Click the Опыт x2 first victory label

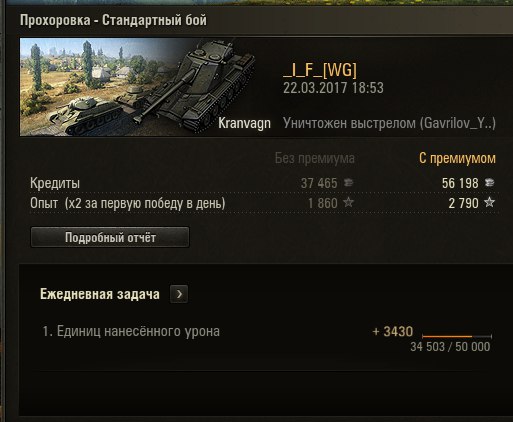click(127, 203)
